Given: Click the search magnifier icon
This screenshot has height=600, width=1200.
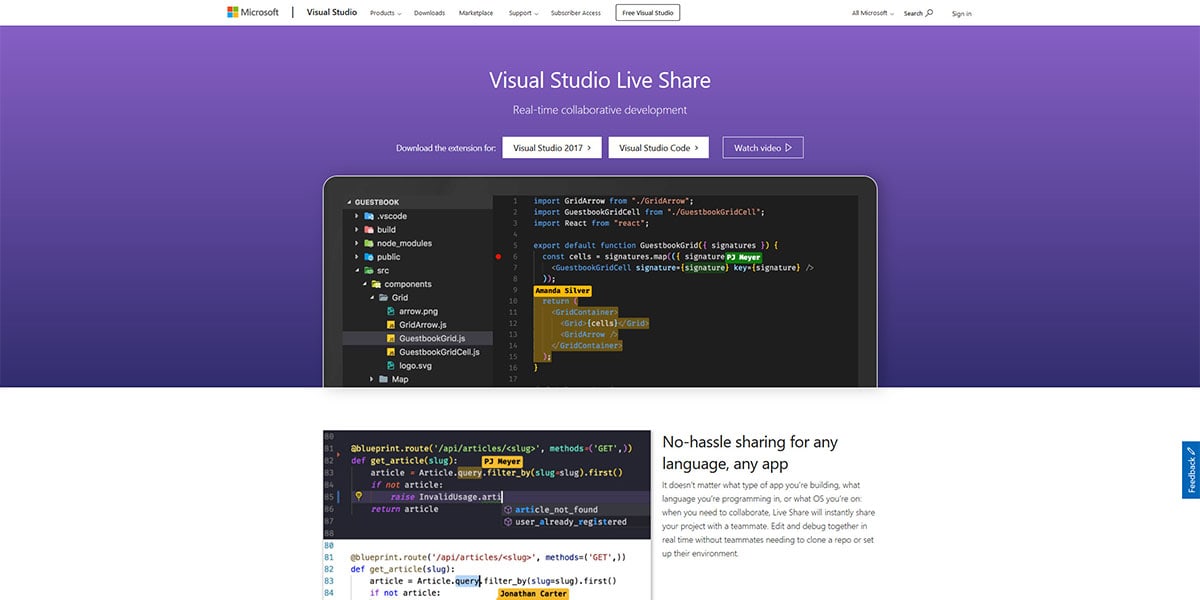Looking at the screenshot, I should tap(929, 13).
